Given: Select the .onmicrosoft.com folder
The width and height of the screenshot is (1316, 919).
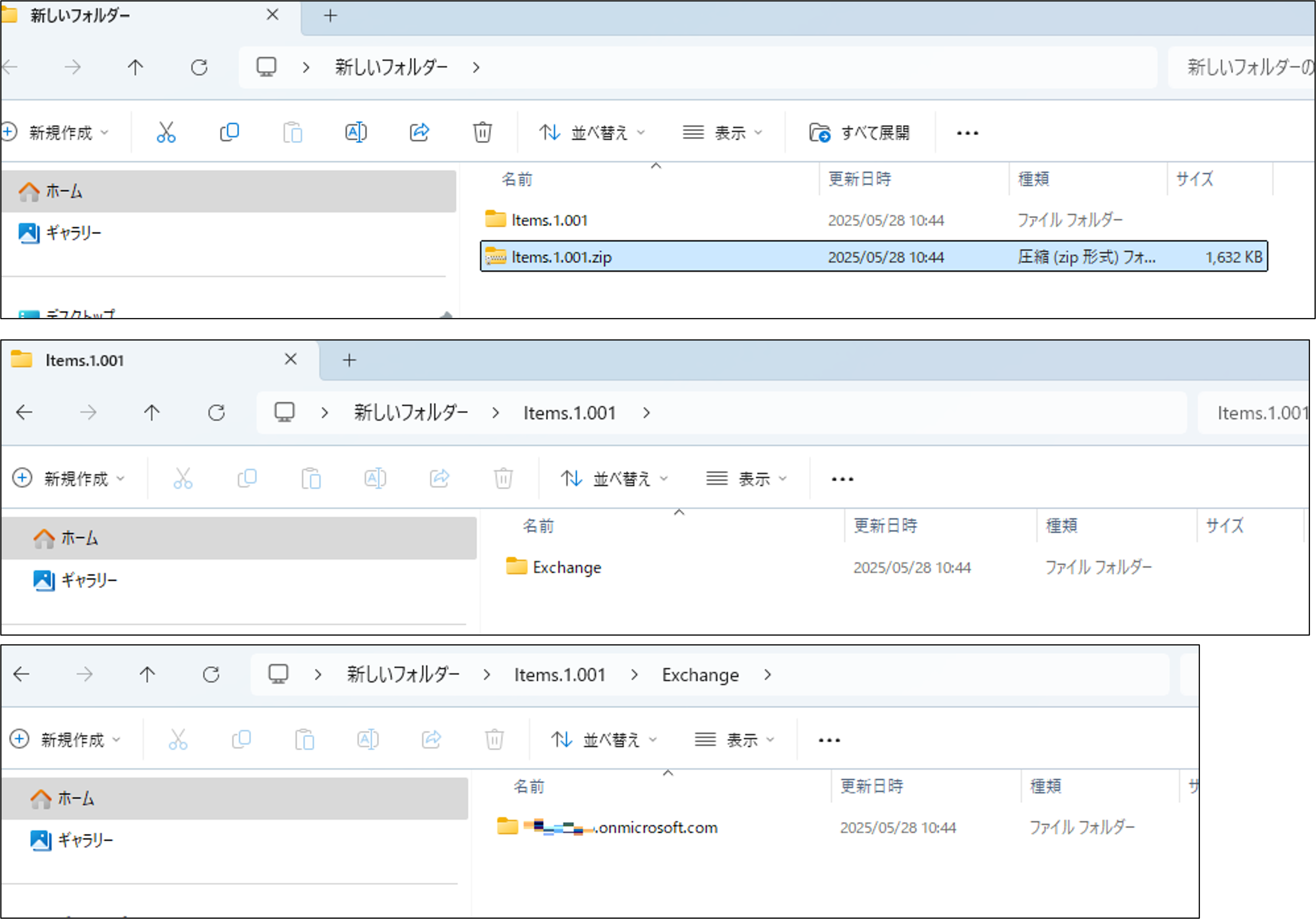Looking at the screenshot, I should [x=607, y=827].
